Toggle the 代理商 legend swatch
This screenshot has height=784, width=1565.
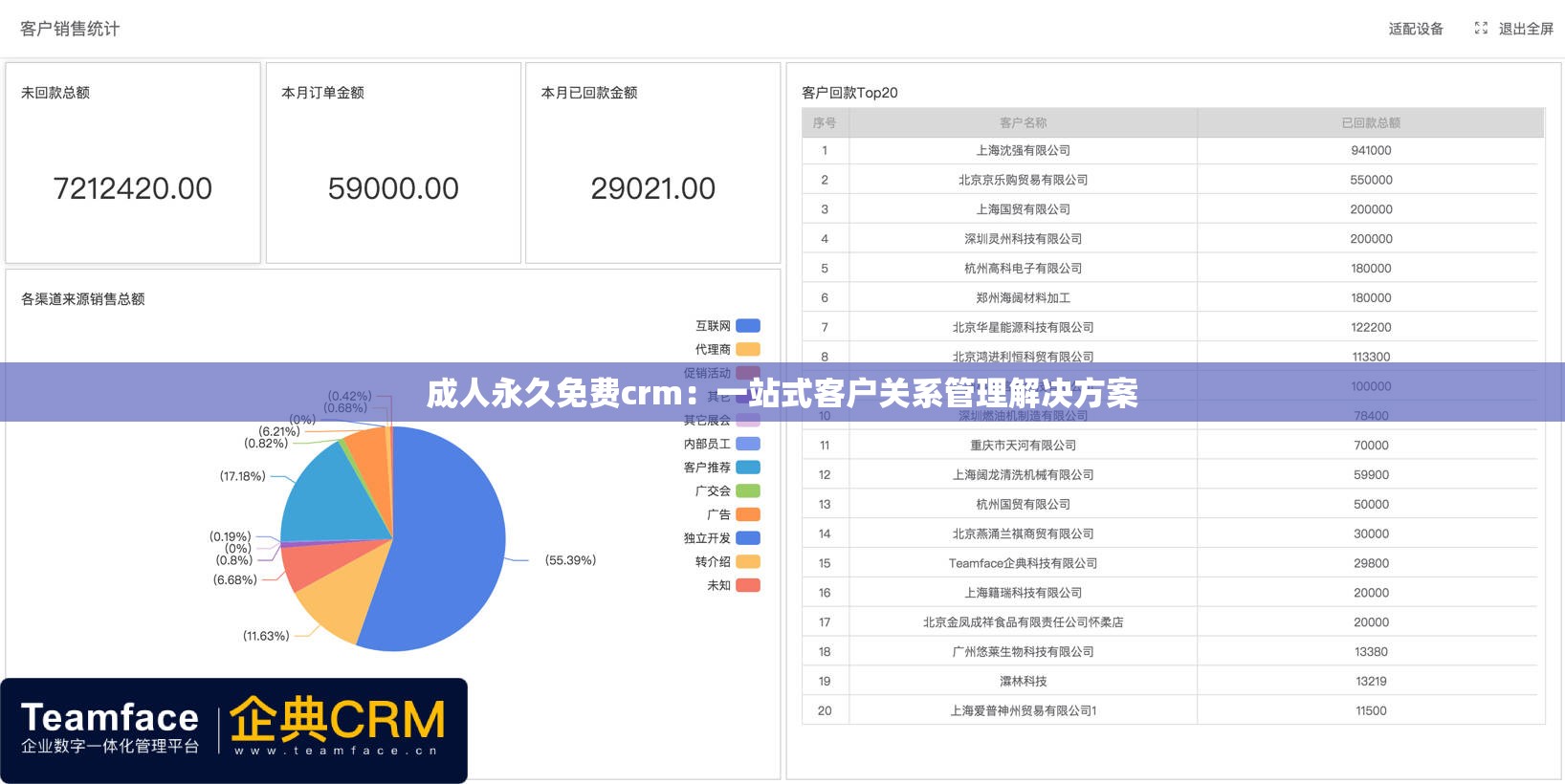(x=748, y=350)
